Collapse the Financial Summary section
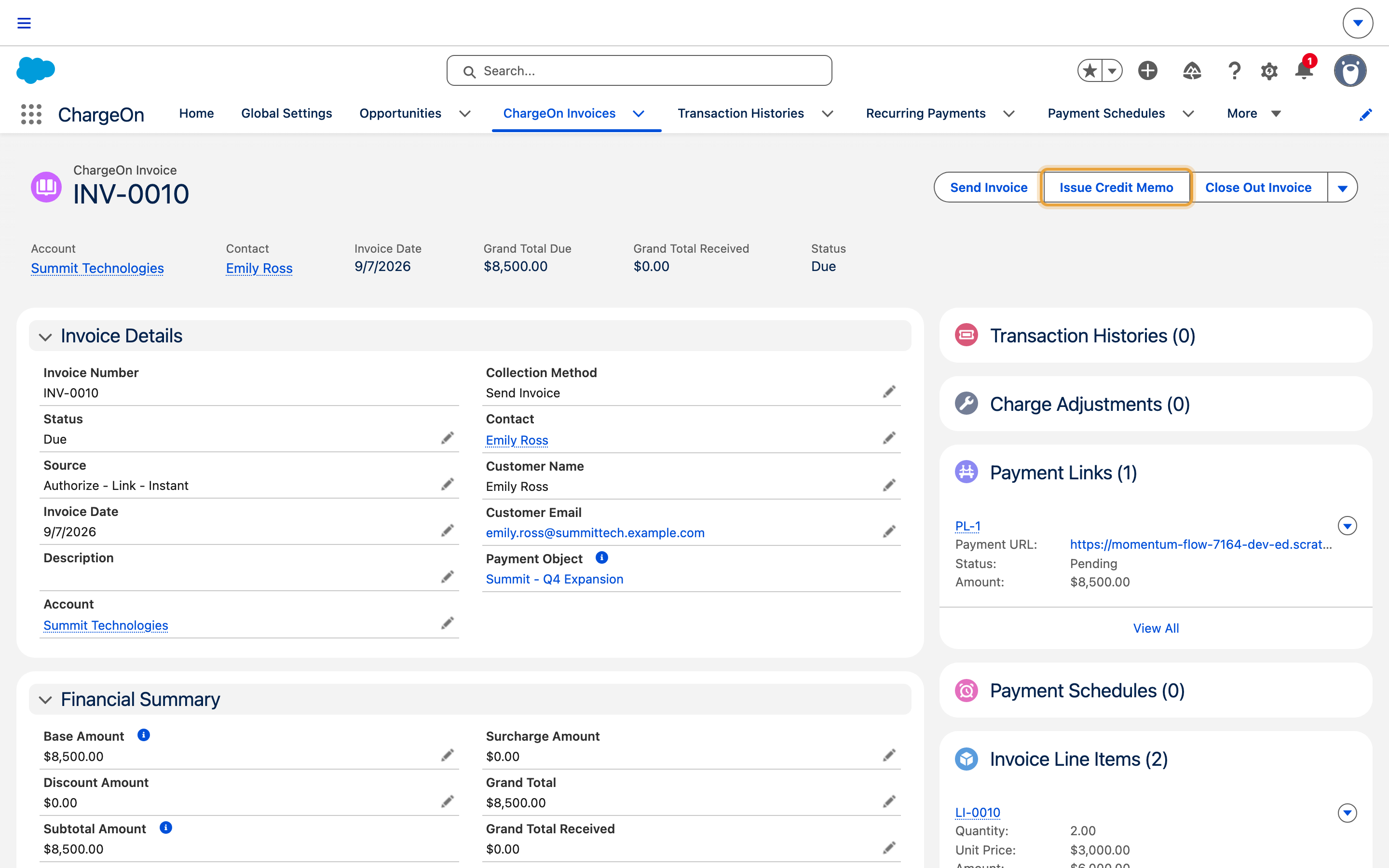Screen dimensions: 1389x868 click(45, 700)
